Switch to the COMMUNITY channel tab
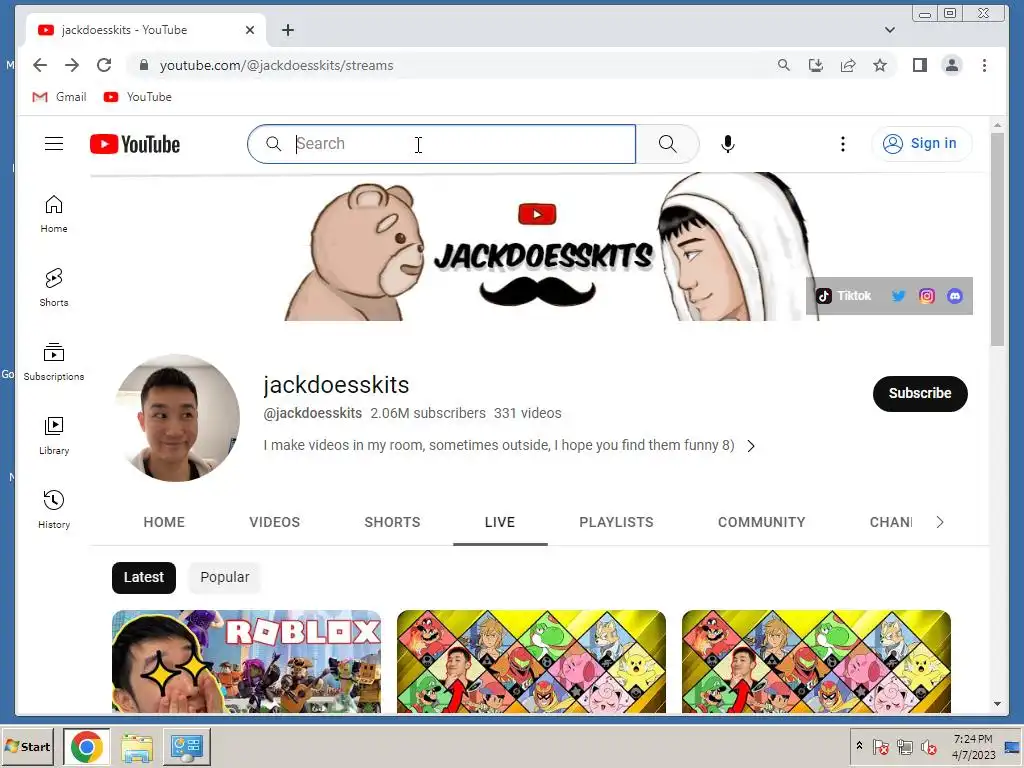The height and width of the screenshot is (768, 1024). (761, 522)
